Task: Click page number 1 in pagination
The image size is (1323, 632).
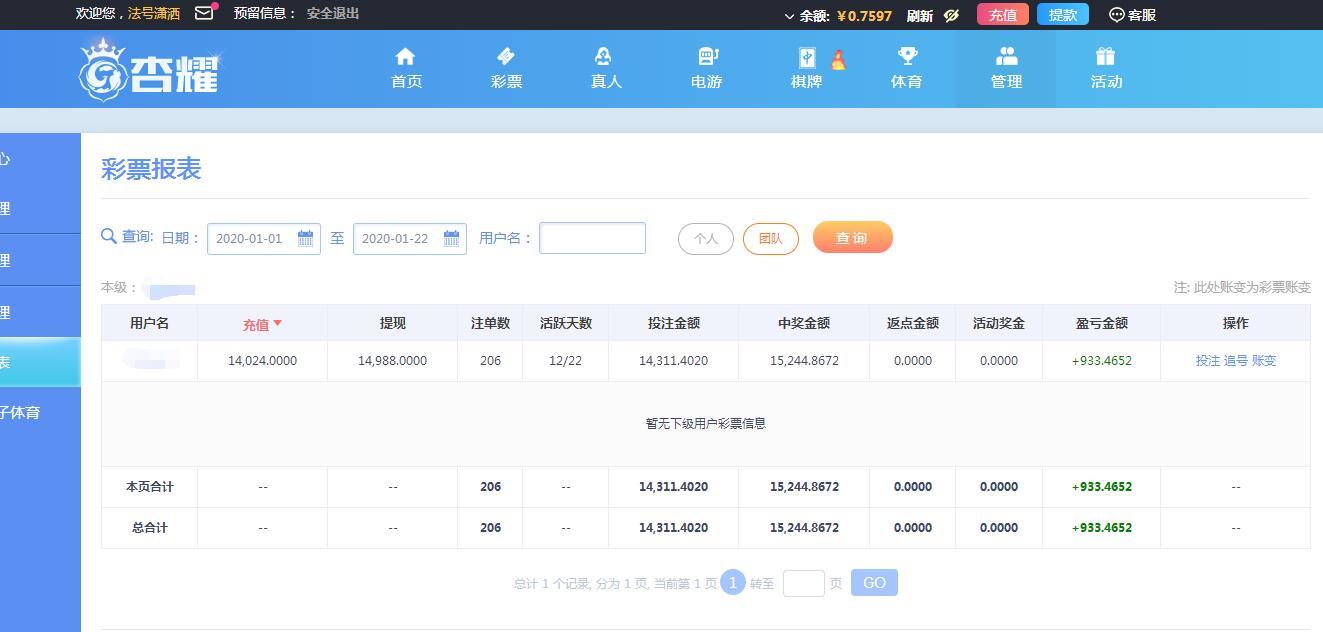Action: pos(733,582)
